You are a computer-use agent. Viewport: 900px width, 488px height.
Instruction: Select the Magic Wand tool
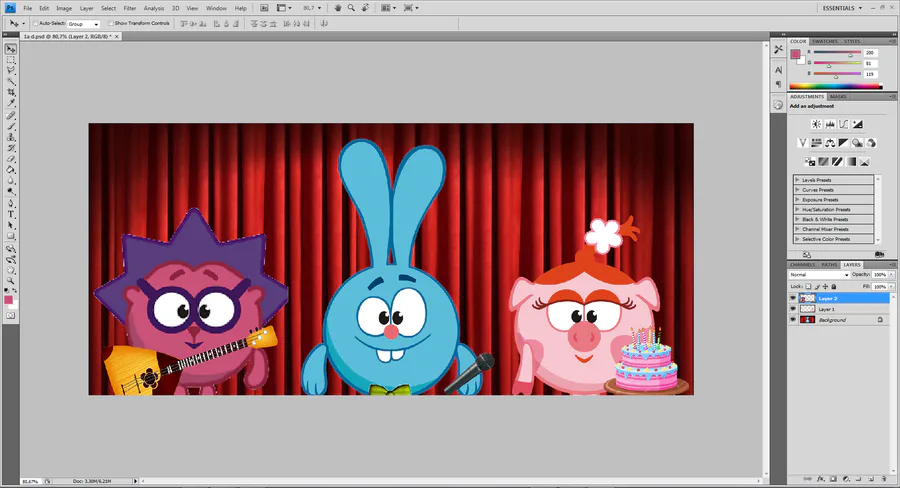(11, 82)
